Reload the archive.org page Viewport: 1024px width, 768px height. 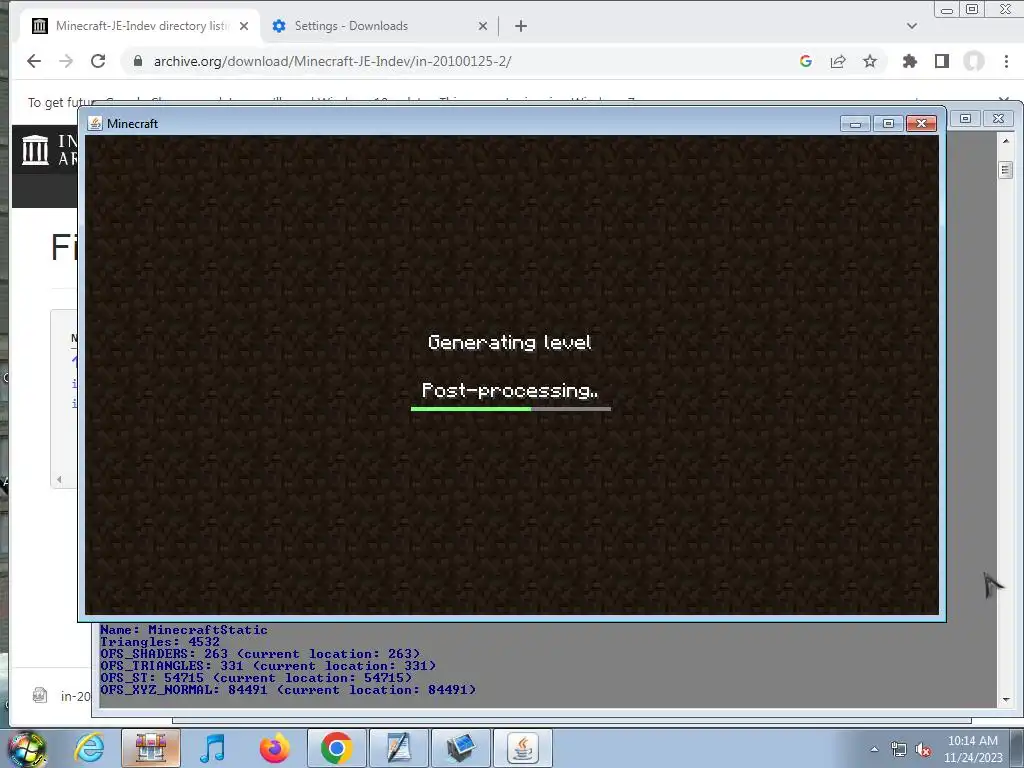[98, 61]
